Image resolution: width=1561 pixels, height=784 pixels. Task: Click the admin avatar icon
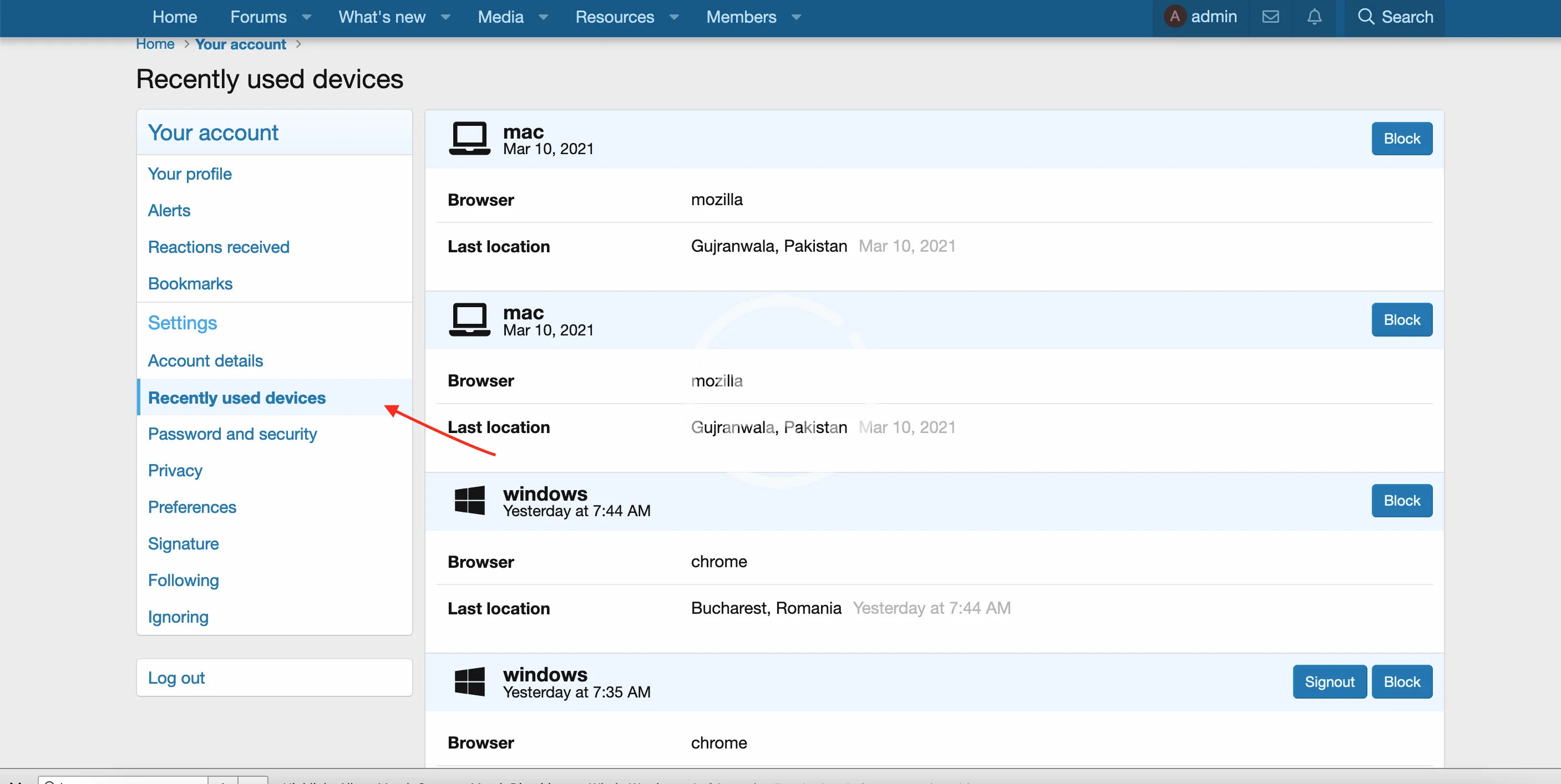1174,17
